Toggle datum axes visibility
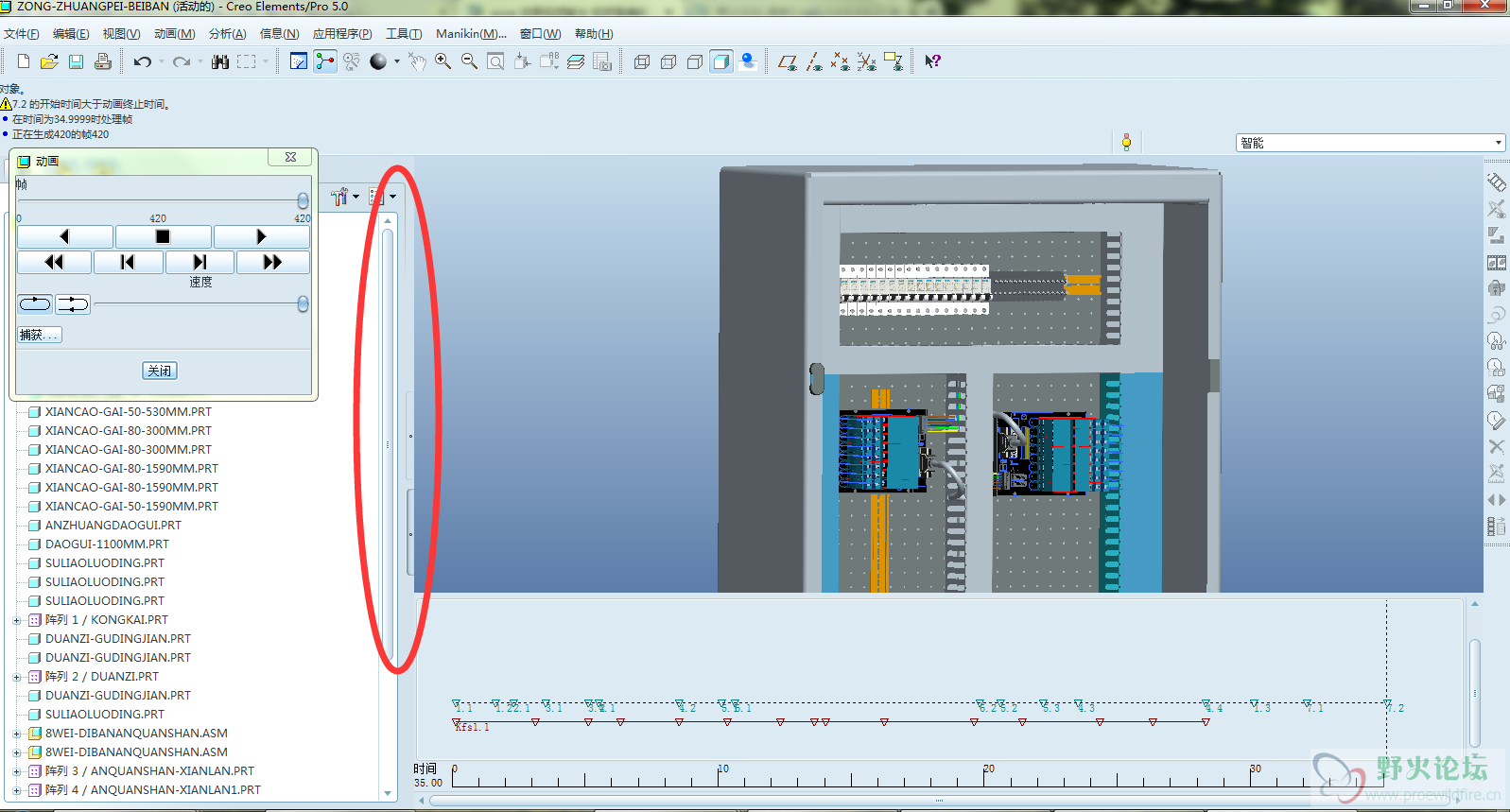 click(813, 61)
